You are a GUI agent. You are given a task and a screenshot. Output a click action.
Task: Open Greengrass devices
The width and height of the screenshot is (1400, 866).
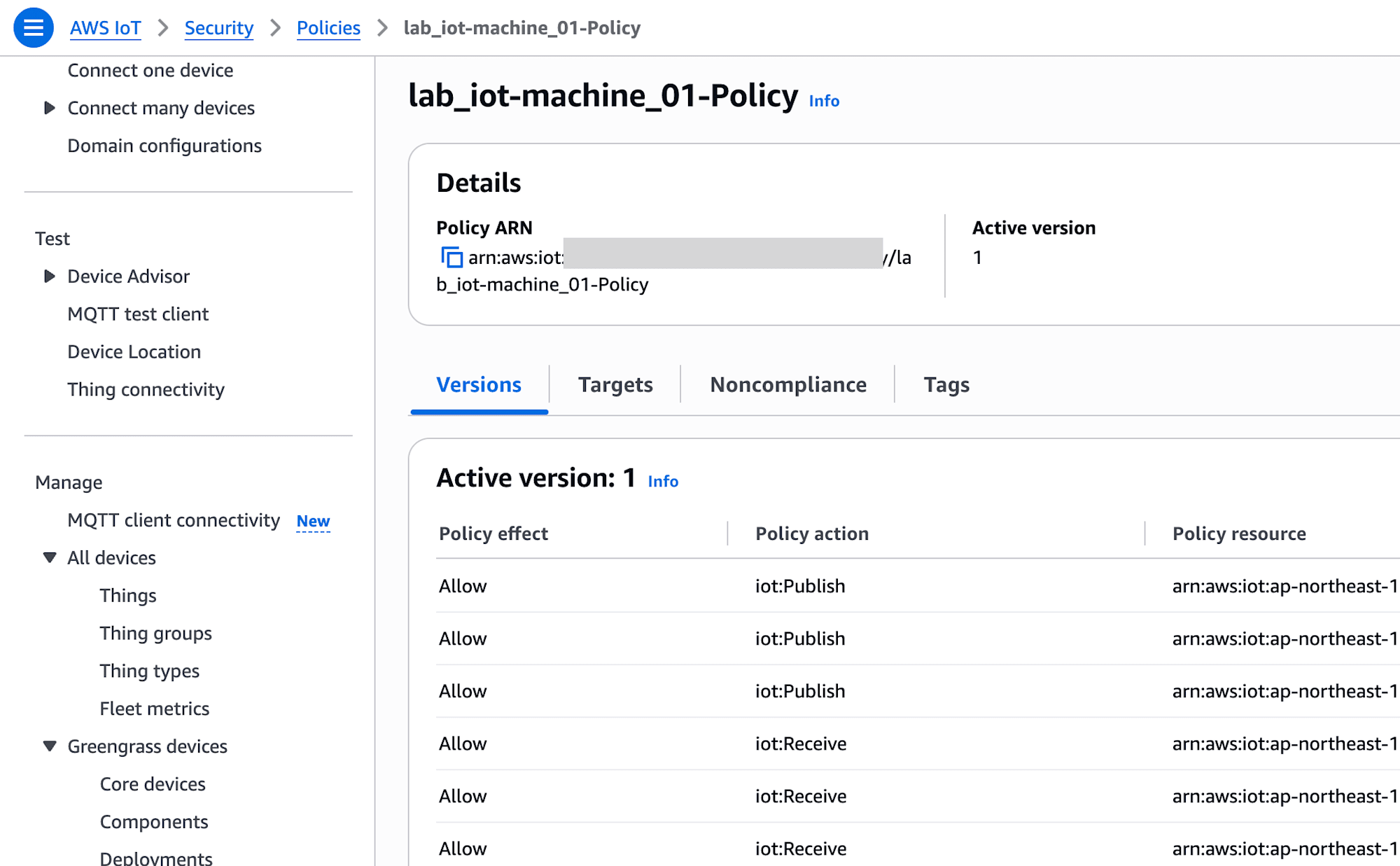coord(148,746)
